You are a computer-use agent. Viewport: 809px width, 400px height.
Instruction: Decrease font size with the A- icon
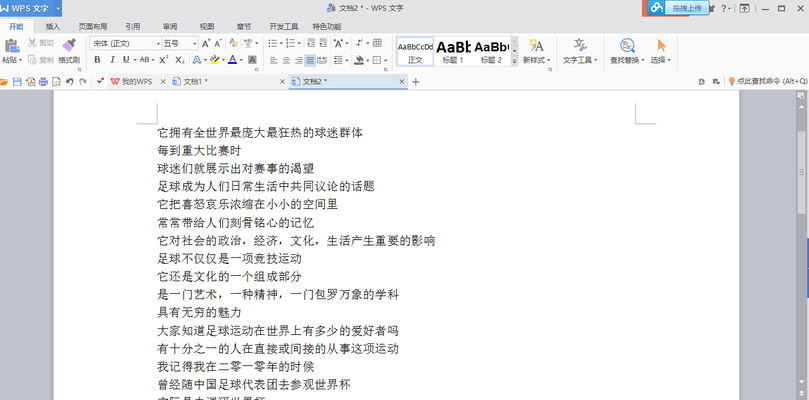(x=218, y=43)
